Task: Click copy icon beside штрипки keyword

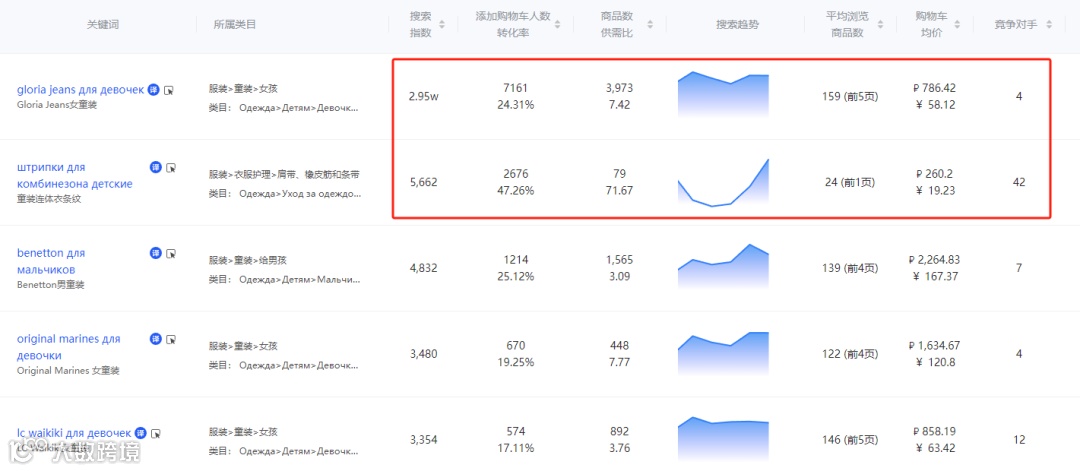Action: tap(172, 167)
